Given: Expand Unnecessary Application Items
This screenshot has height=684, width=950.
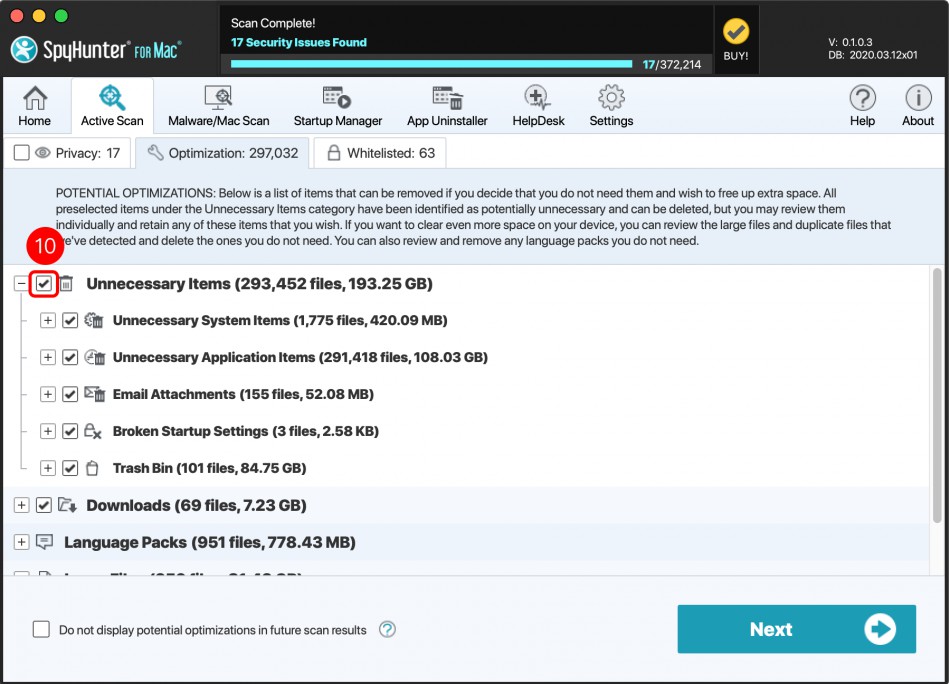Looking at the screenshot, I should (47, 357).
